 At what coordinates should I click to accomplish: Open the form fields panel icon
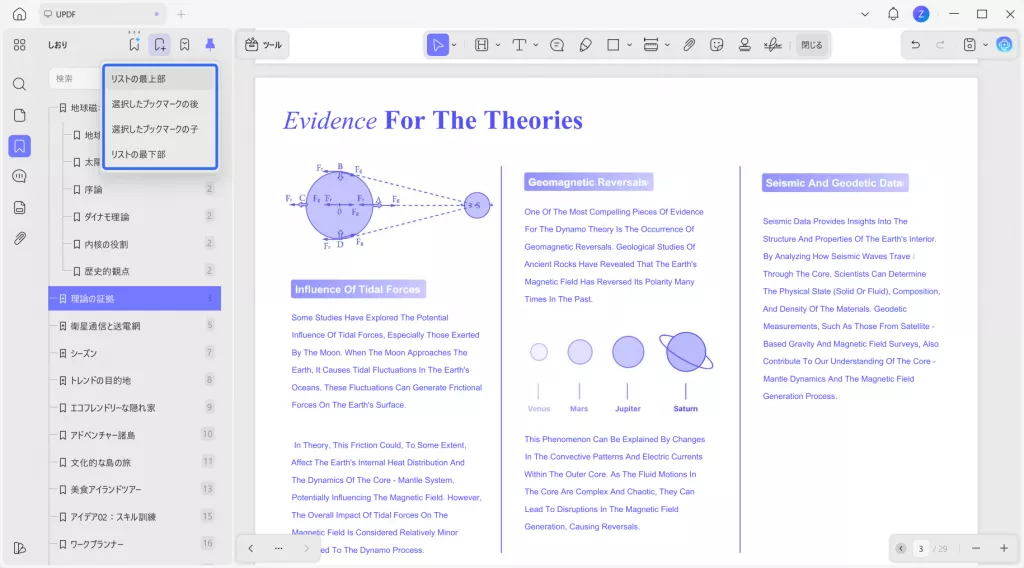pyautogui.click(x=20, y=208)
